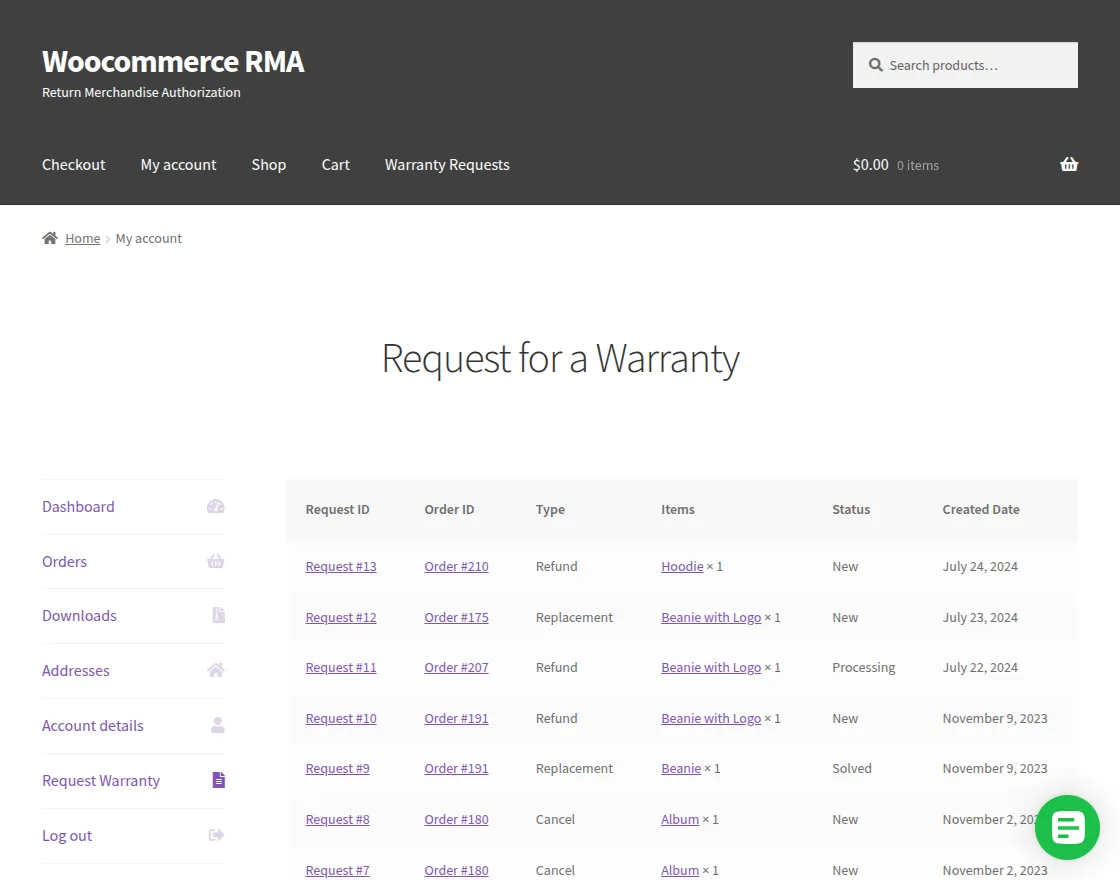This screenshot has width=1120, height=880.
Task: View Order #210
Action: (456, 566)
